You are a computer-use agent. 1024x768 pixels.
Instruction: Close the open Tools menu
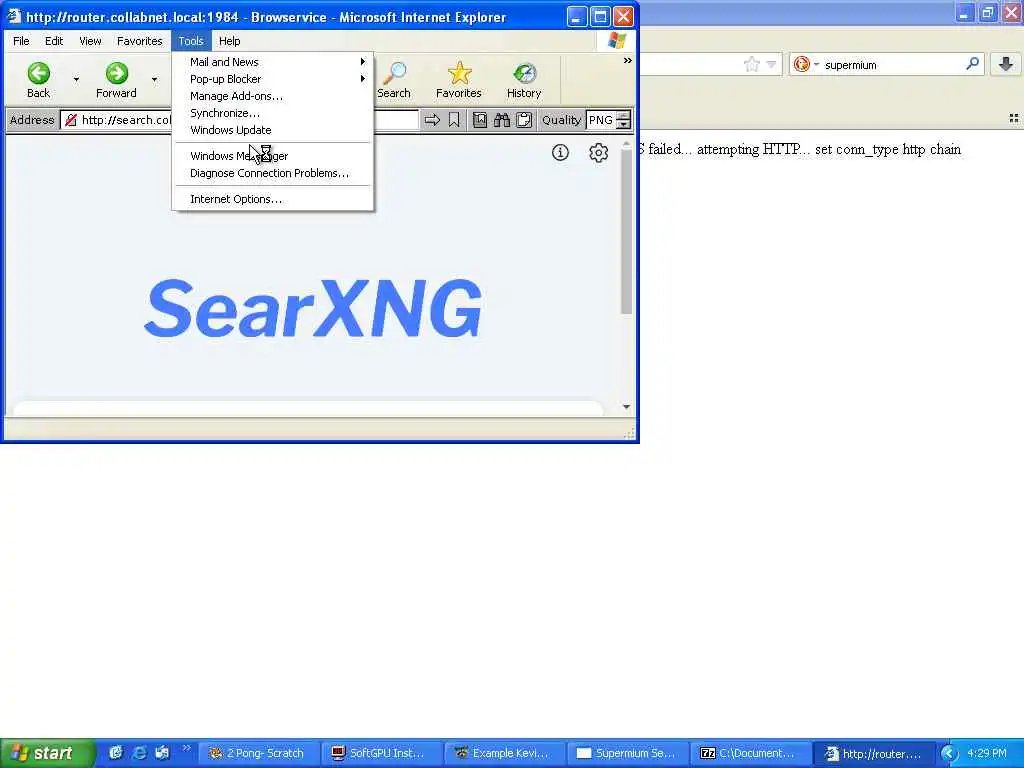(x=191, y=41)
